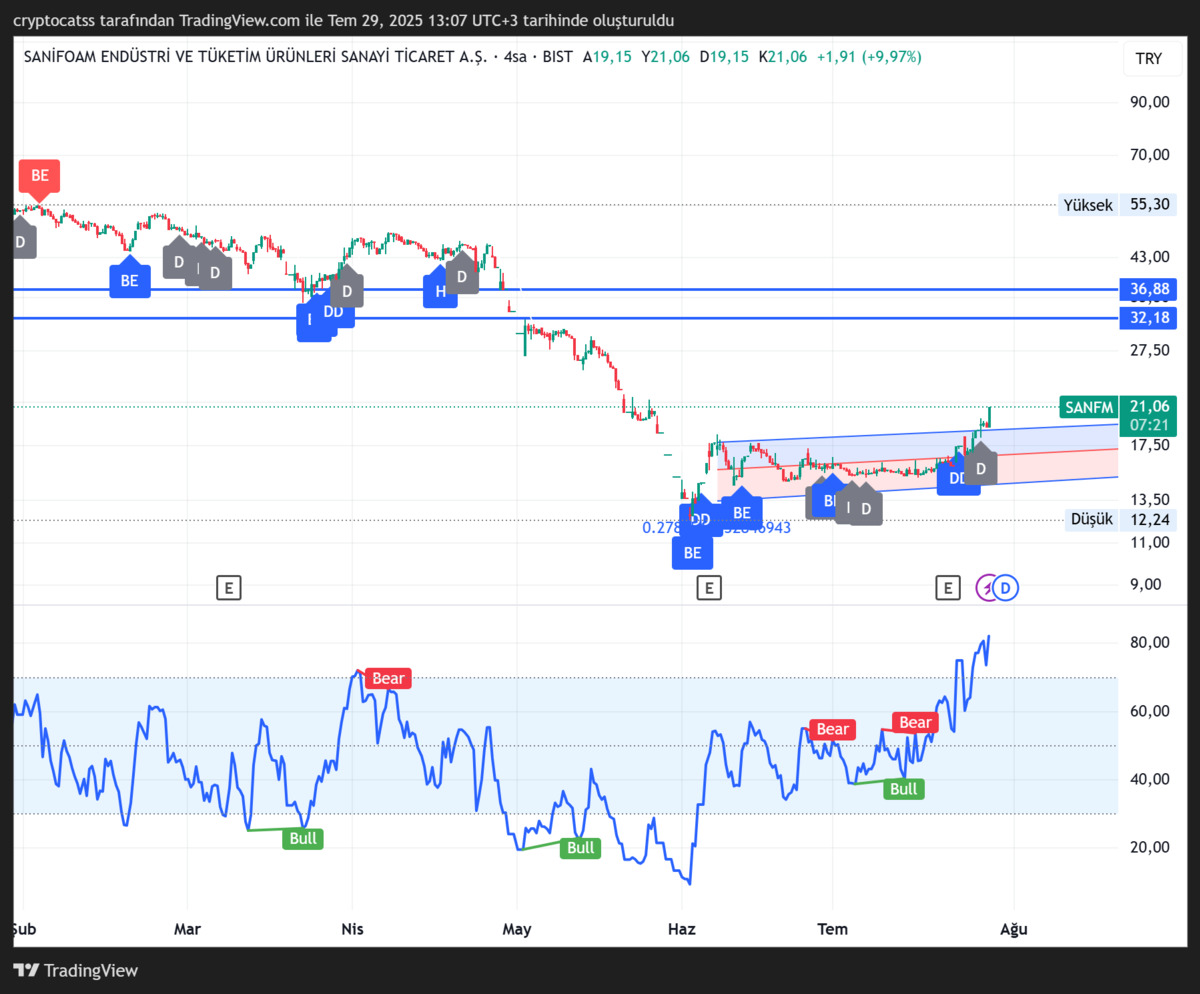Viewport: 1200px width, 994px height.
Task: Select the 36,88 horizontal line price label
Action: pos(1148,290)
